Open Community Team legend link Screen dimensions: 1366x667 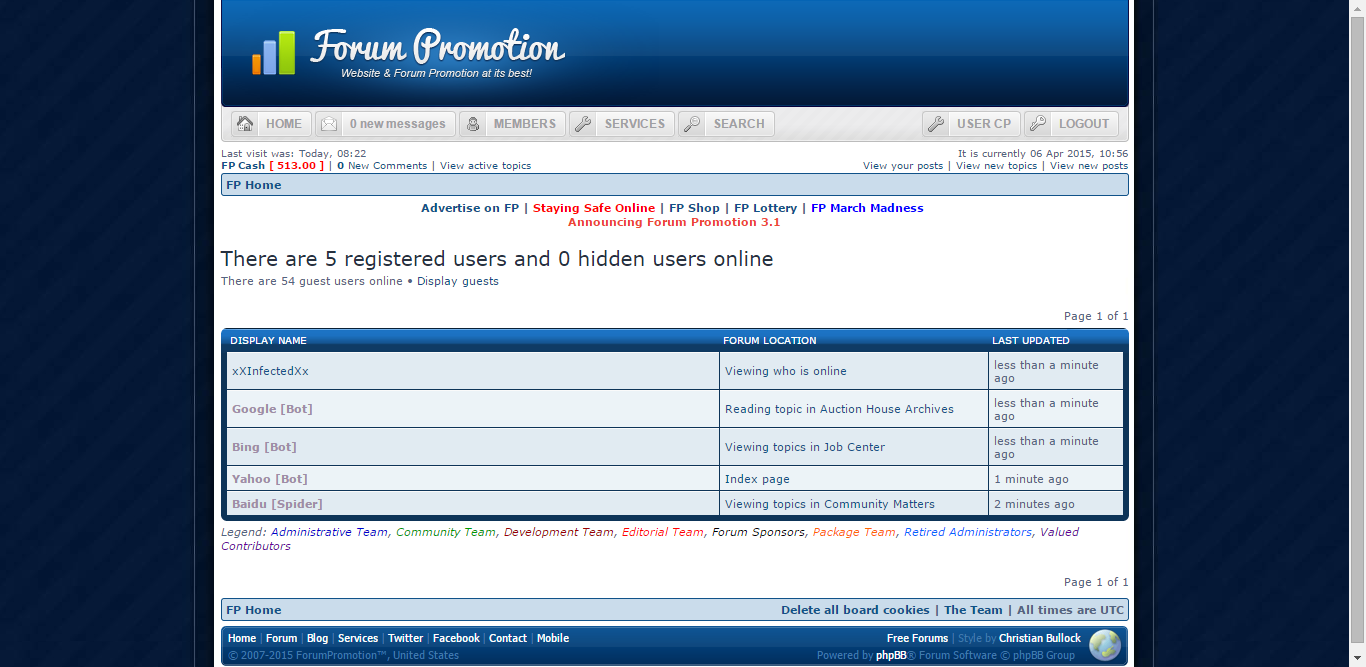(445, 532)
